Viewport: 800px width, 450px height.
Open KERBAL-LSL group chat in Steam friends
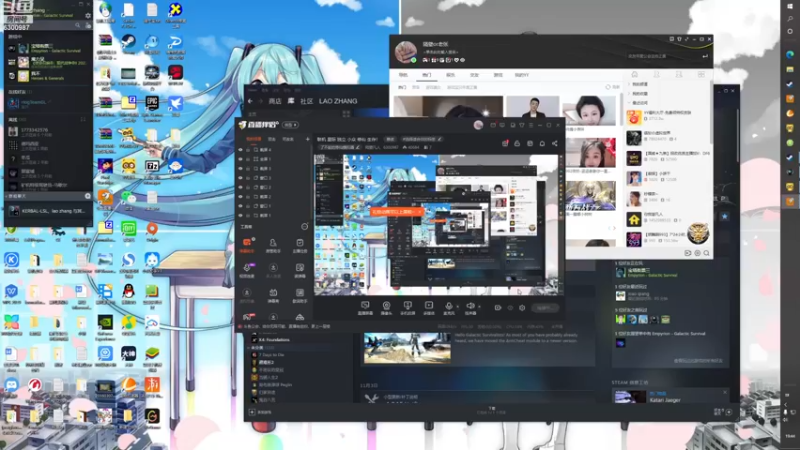point(48,211)
